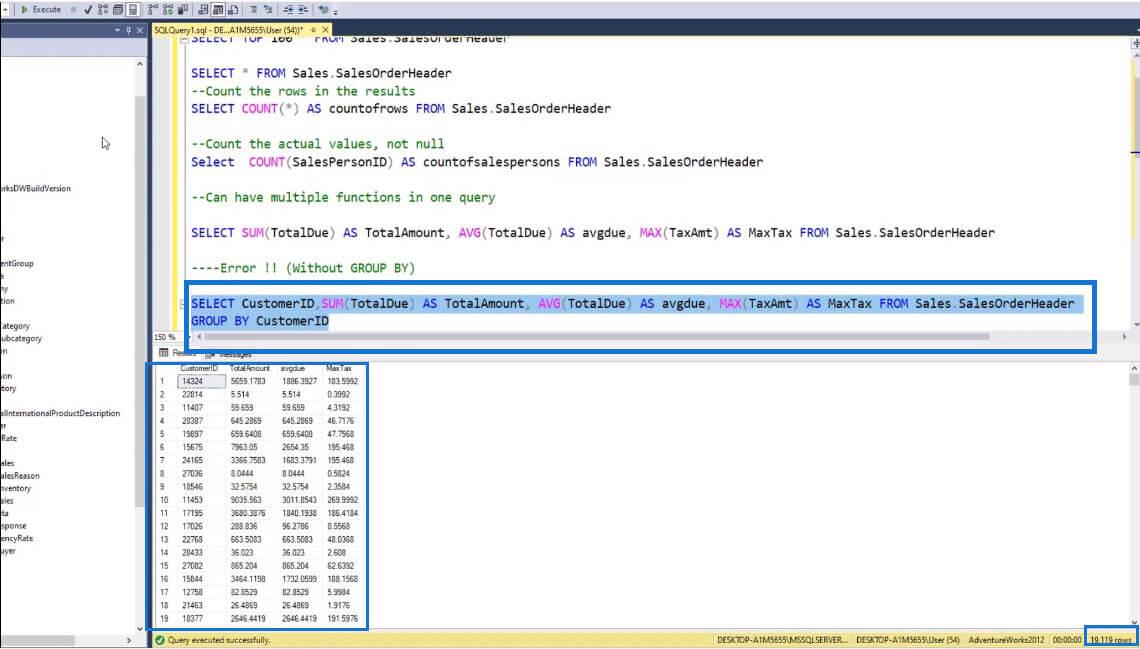Select the Results to Text icon

click(x=202, y=9)
